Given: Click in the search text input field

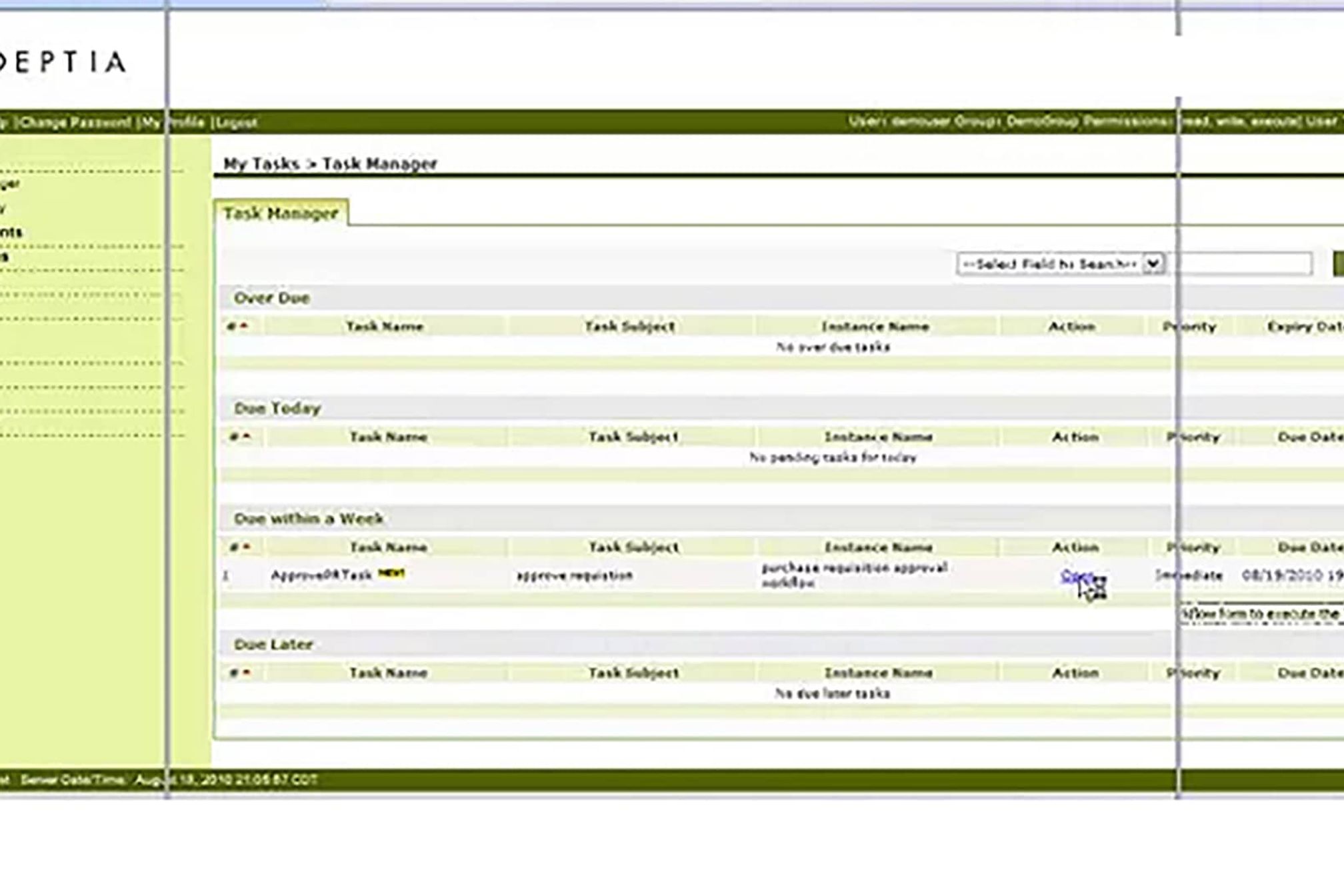Looking at the screenshot, I should tap(1244, 263).
